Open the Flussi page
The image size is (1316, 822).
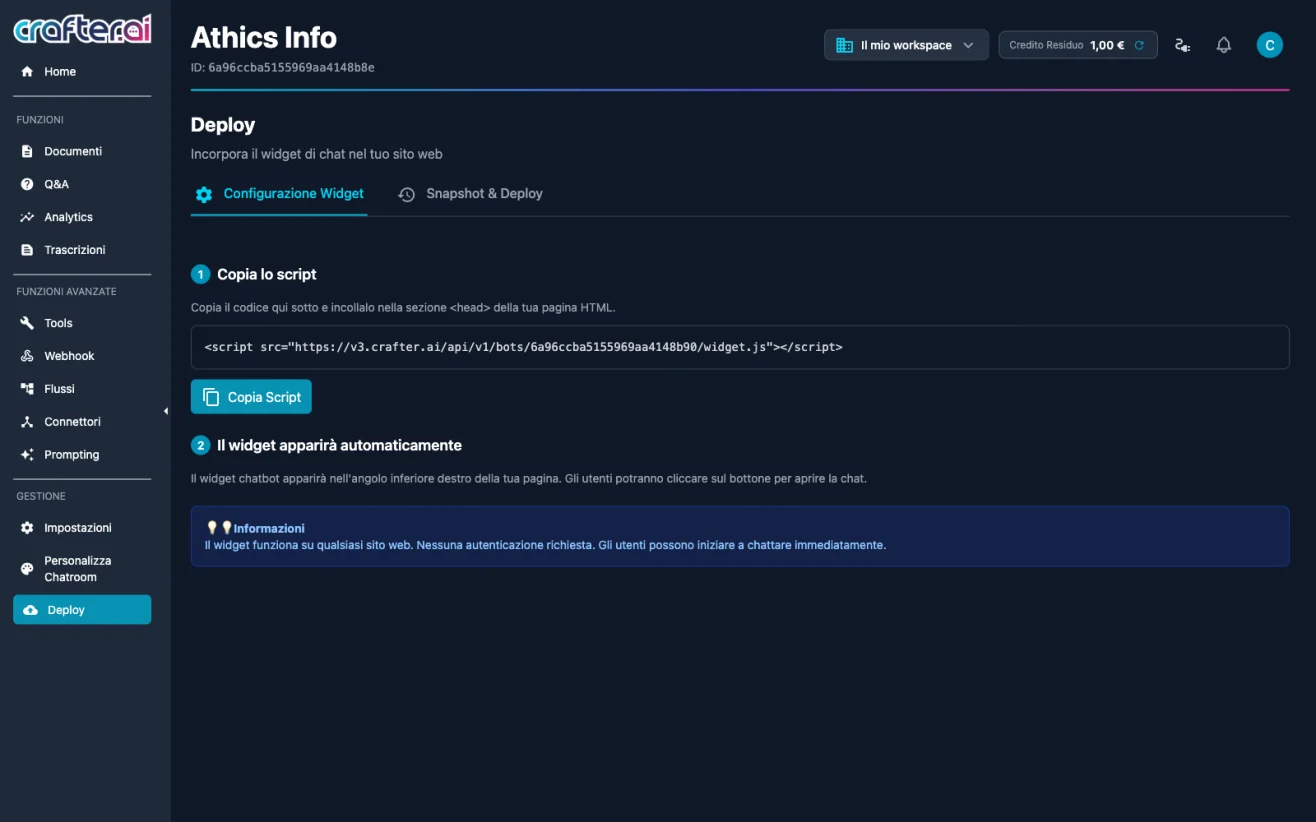click(82, 389)
